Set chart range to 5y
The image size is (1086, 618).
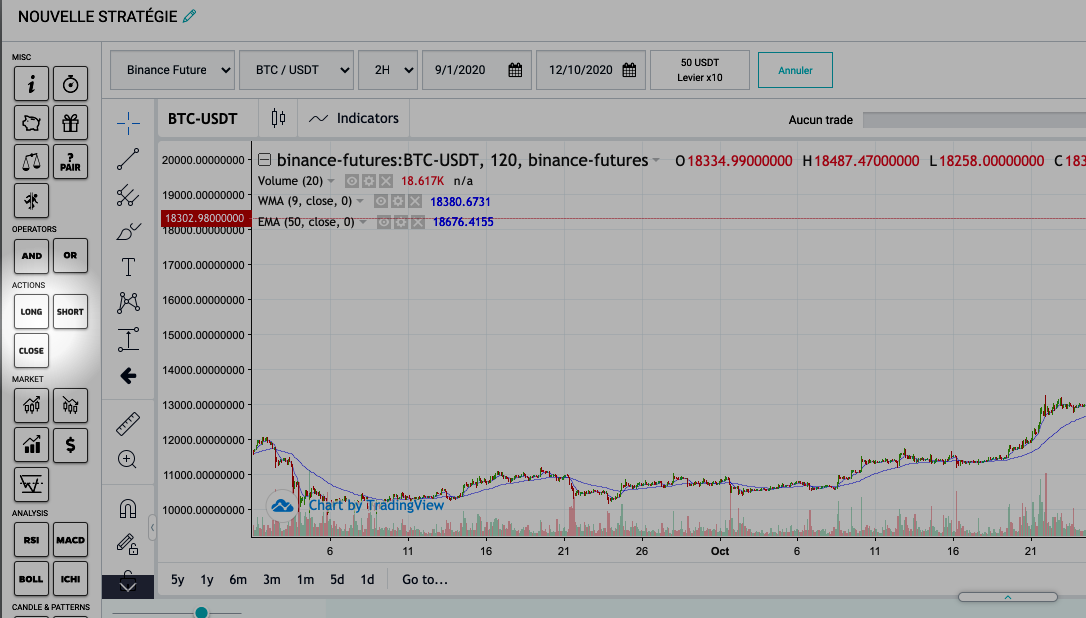(178, 579)
